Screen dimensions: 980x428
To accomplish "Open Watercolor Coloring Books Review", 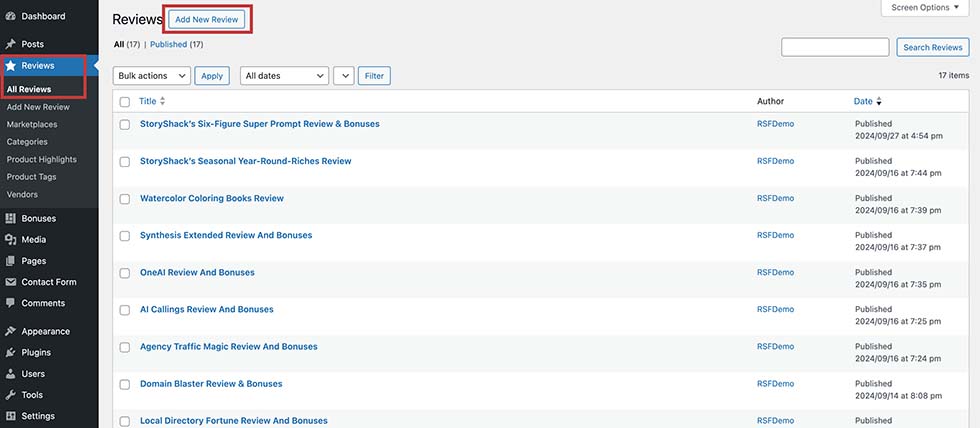I will [212, 198].
